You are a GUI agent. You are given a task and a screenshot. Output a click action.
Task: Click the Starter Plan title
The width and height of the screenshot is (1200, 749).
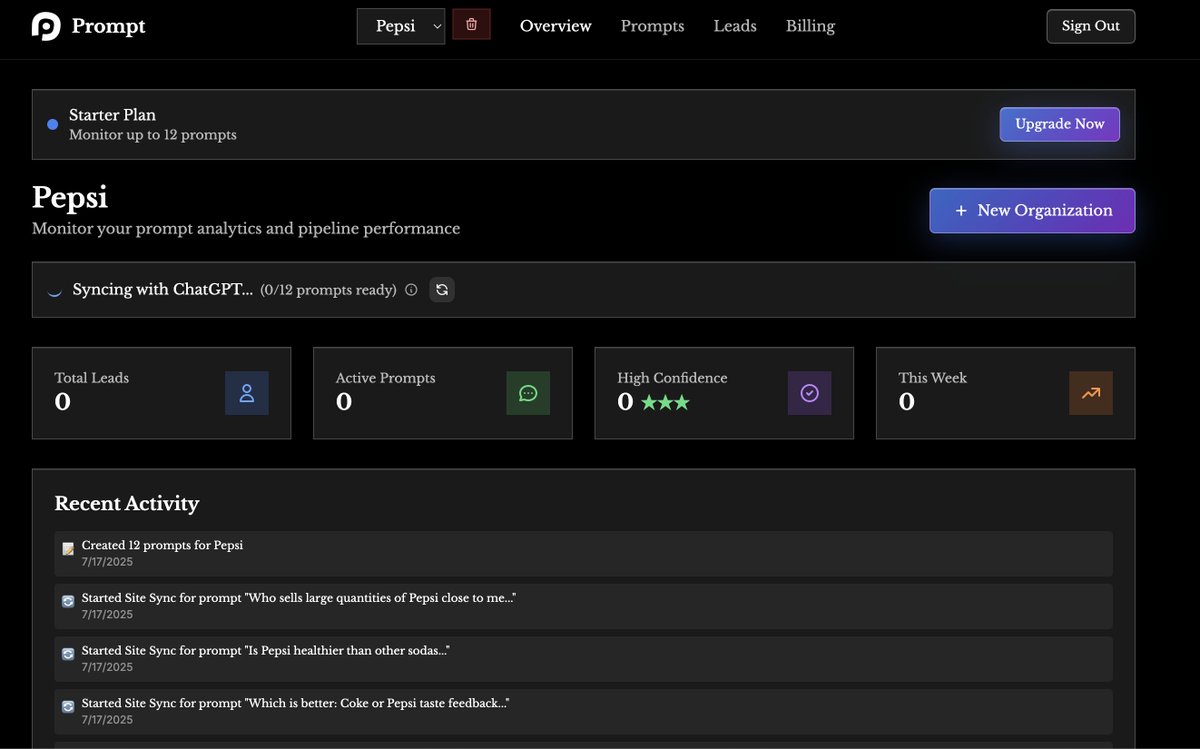pyautogui.click(x=112, y=114)
